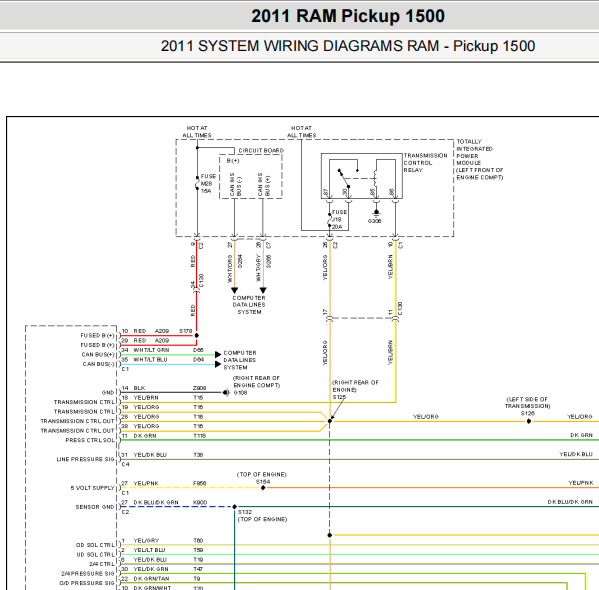Click the Fuse J18 20A symbol
Image resolution: width=599 pixels, height=590 pixels.
(x=329, y=220)
